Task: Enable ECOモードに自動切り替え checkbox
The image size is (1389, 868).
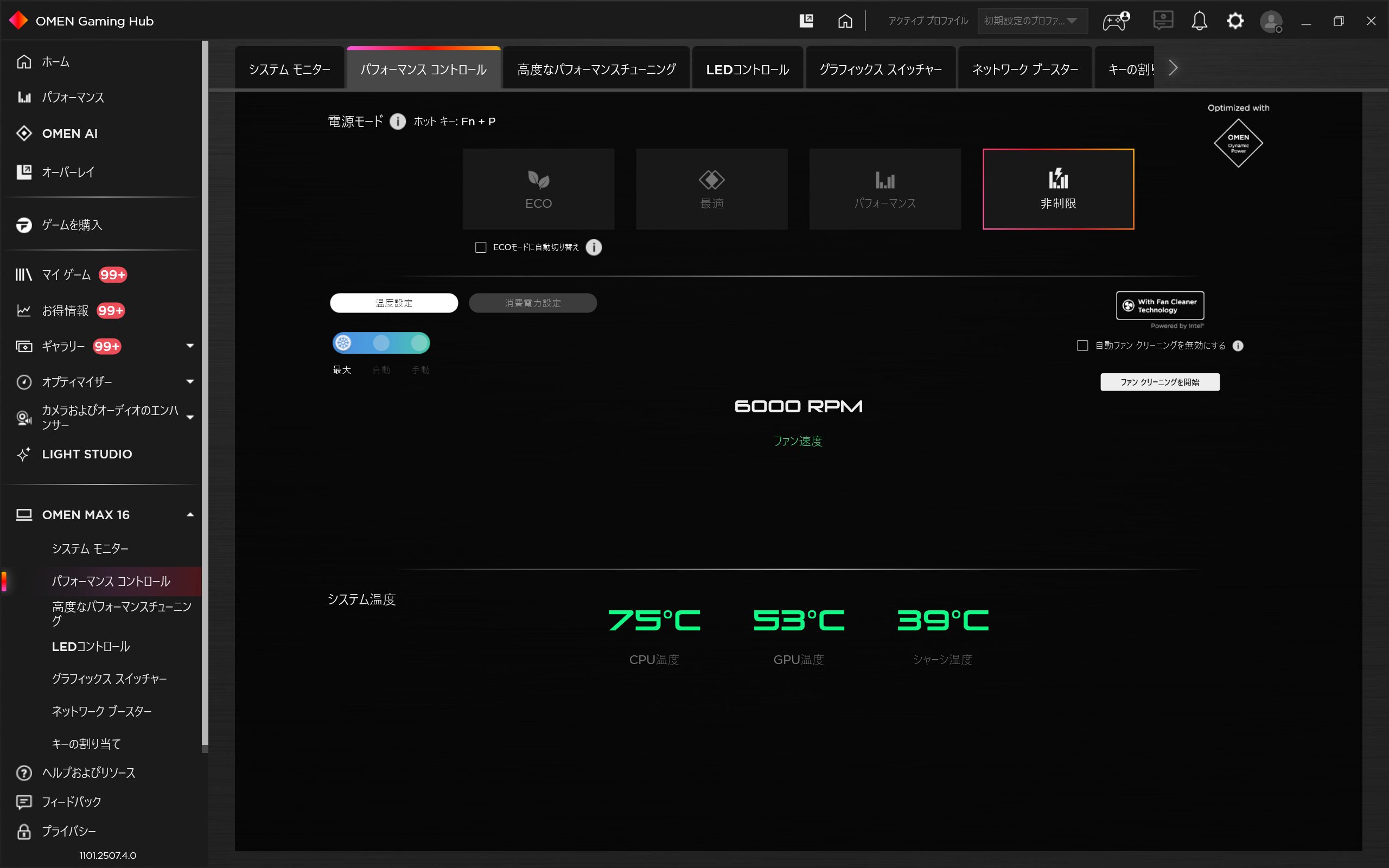Action: (x=481, y=247)
